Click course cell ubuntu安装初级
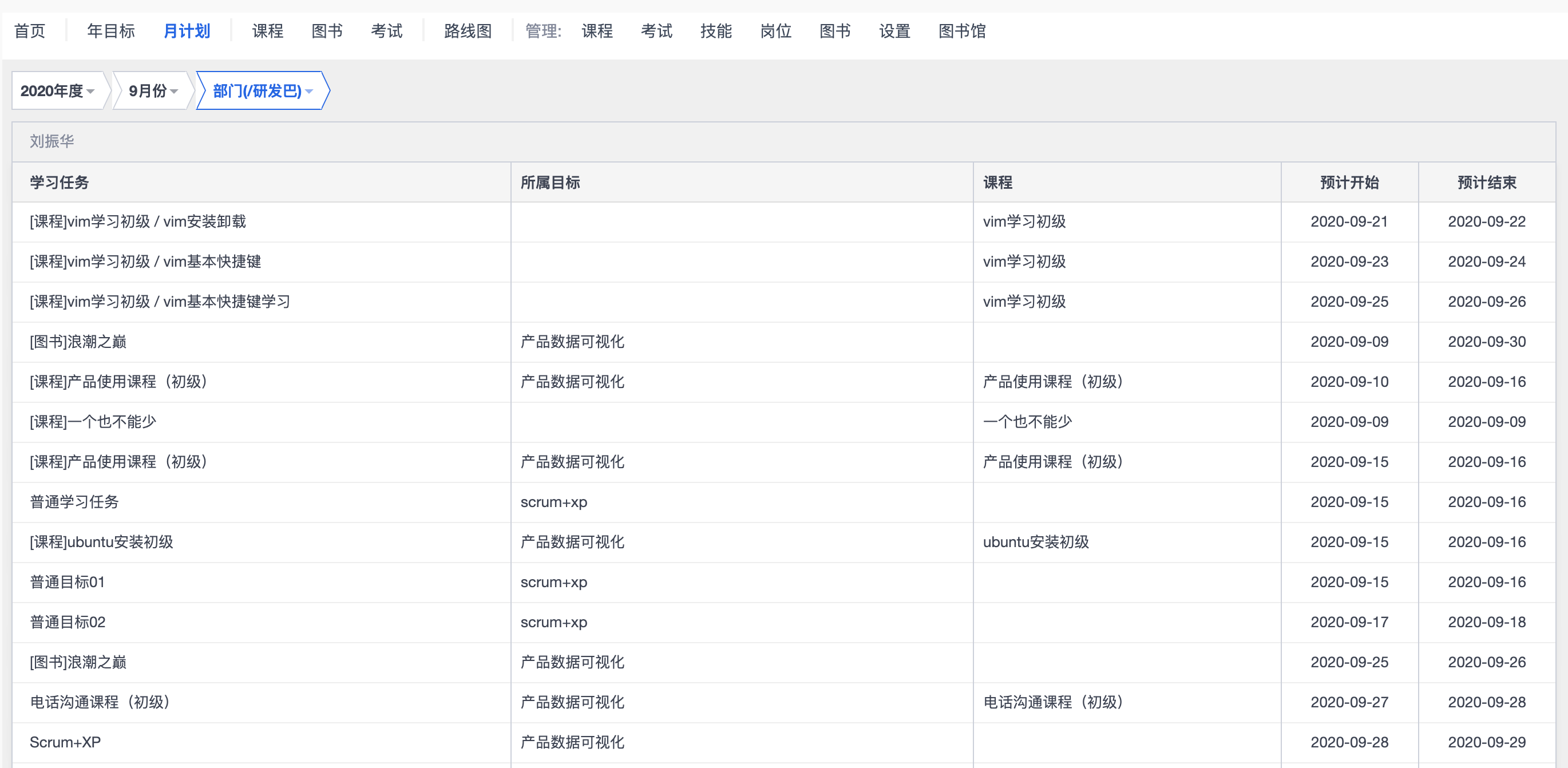 click(1036, 543)
